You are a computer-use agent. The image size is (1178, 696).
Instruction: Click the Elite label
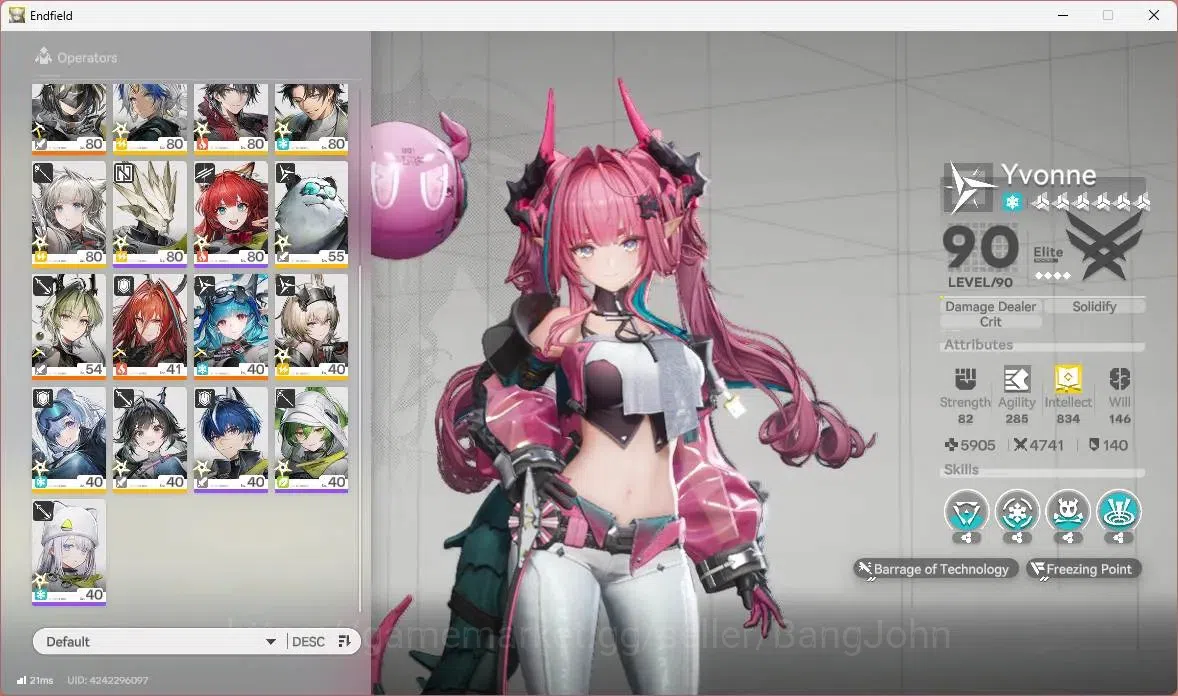coord(1048,253)
